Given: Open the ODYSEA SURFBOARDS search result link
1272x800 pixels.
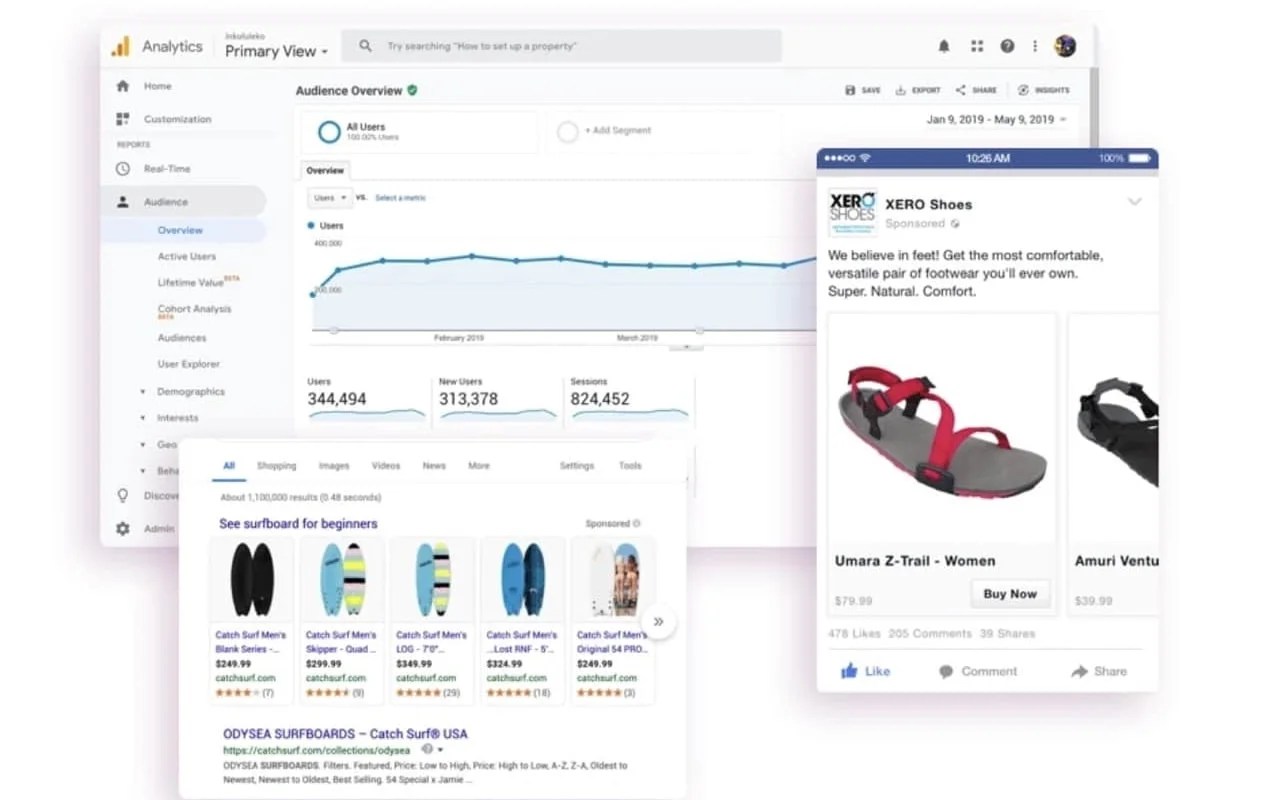Looking at the screenshot, I should click(343, 733).
